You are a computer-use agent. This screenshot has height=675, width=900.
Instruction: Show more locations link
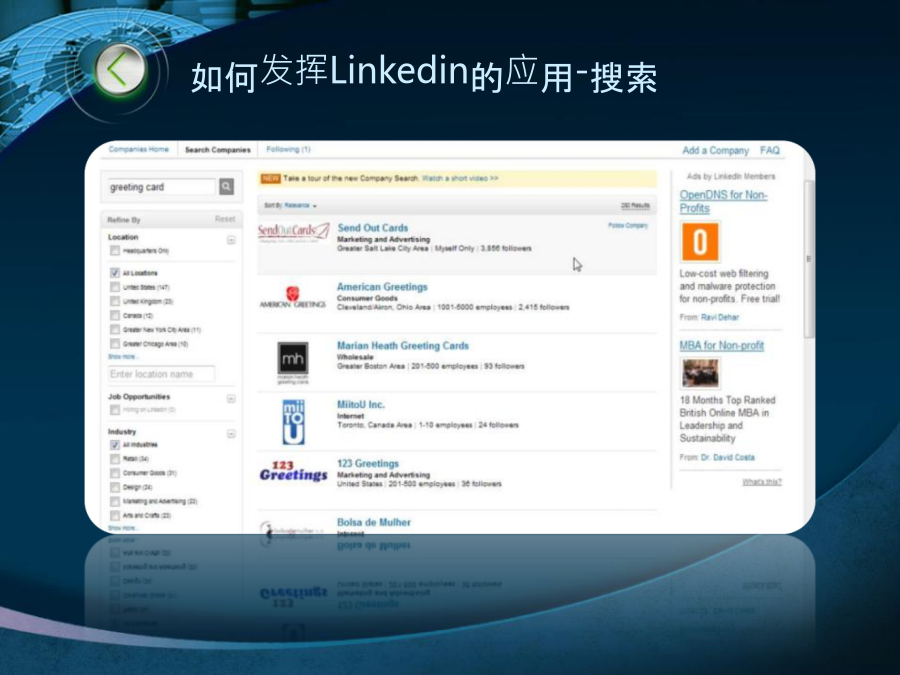click(x=122, y=356)
